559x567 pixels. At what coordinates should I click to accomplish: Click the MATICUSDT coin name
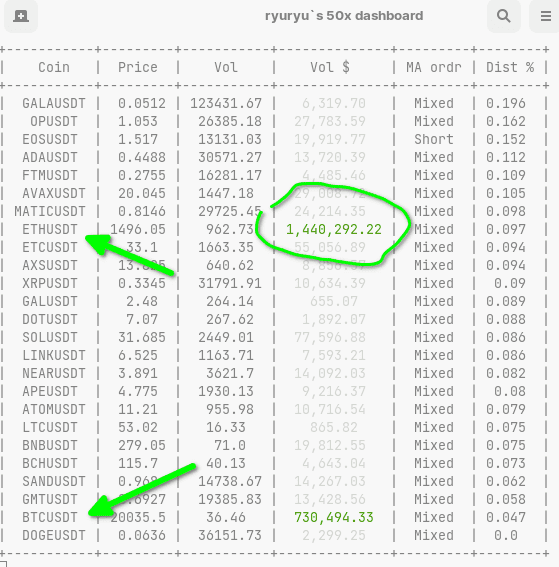tap(50, 211)
